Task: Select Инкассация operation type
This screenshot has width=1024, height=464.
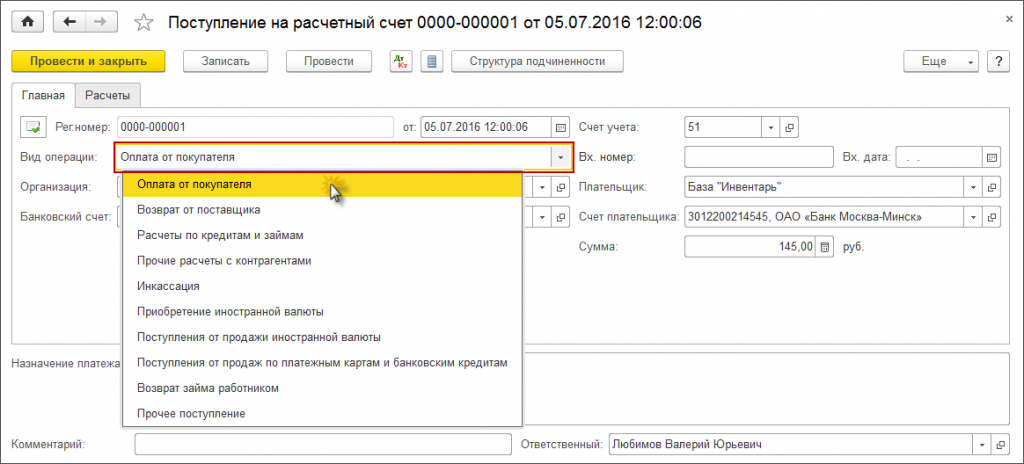Action: tap(323, 286)
